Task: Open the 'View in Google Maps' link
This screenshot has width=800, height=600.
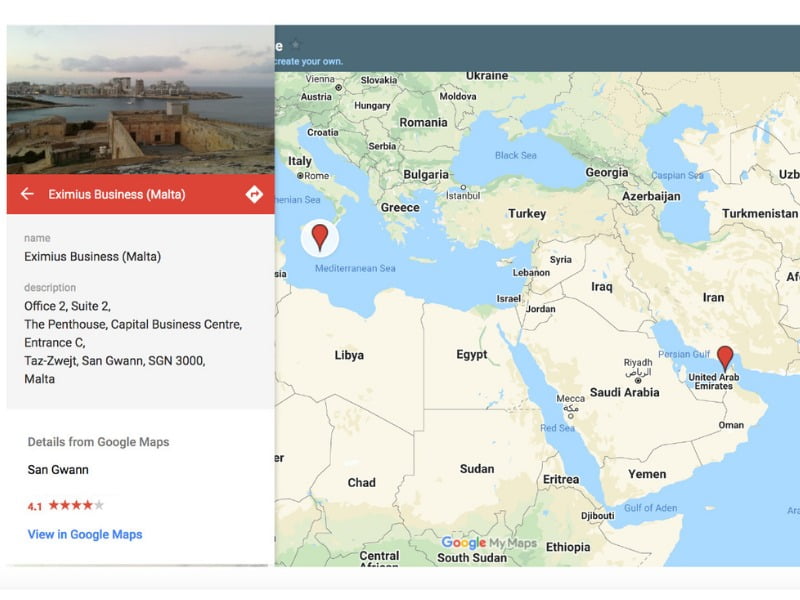Action: pos(85,534)
